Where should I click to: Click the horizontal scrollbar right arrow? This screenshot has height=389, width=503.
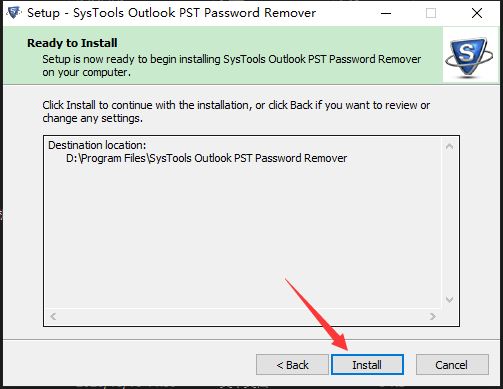tap(433, 316)
